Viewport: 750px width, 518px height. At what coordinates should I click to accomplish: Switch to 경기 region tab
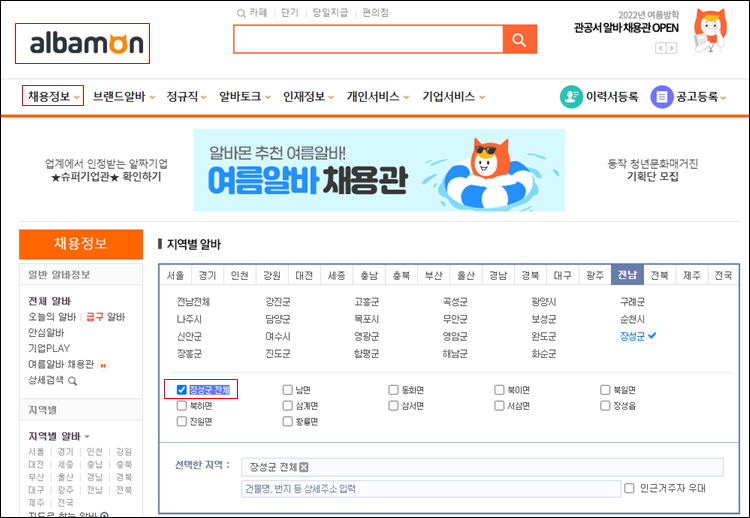[x=208, y=275]
